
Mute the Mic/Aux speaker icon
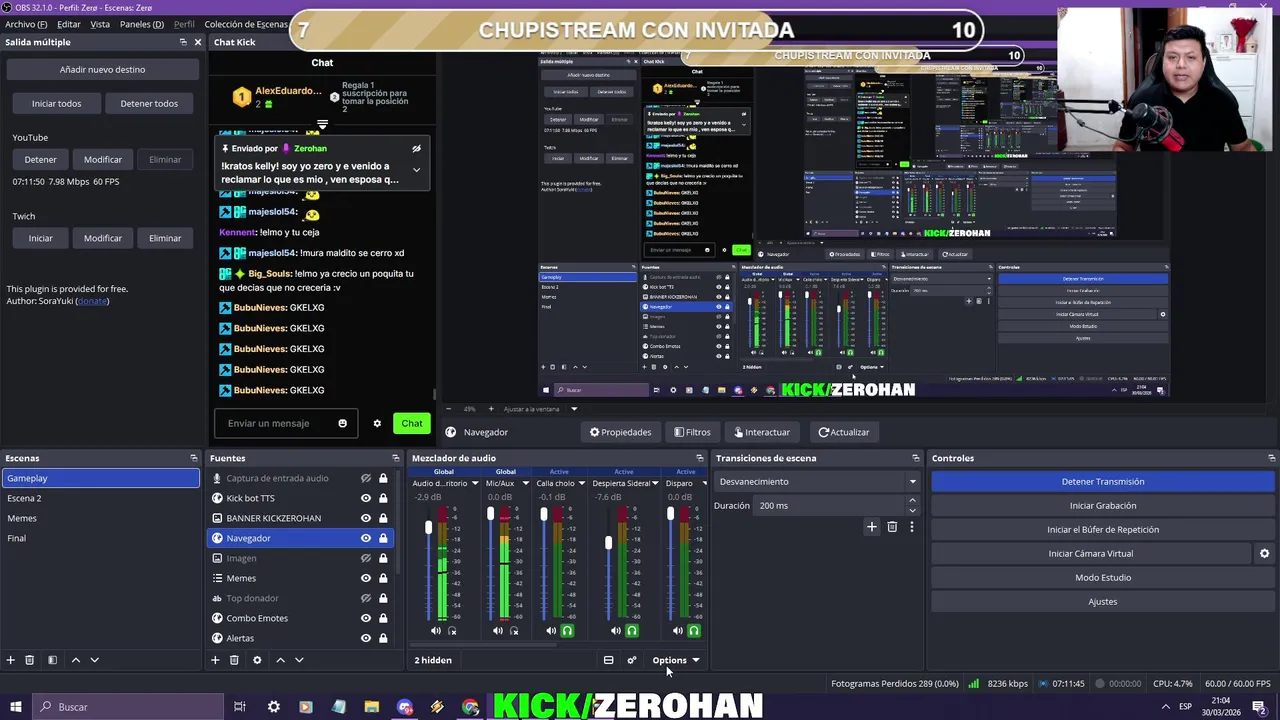pyautogui.click(x=498, y=631)
